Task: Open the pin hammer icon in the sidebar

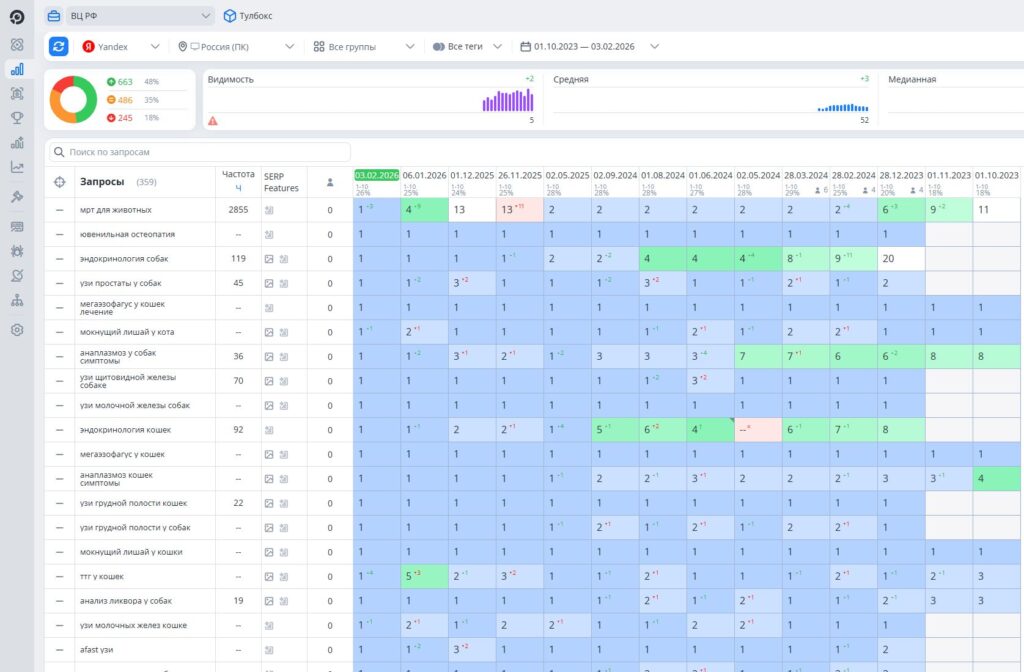Action: [17, 197]
